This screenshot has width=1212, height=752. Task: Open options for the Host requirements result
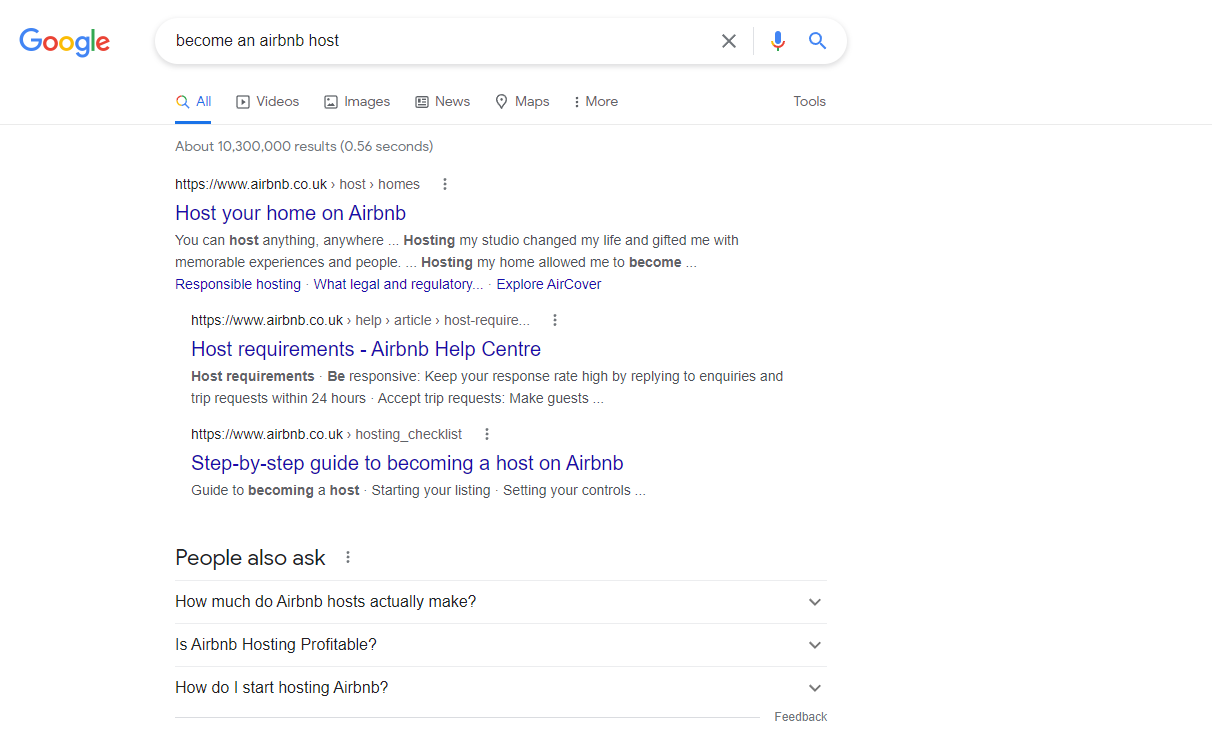click(x=555, y=320)
